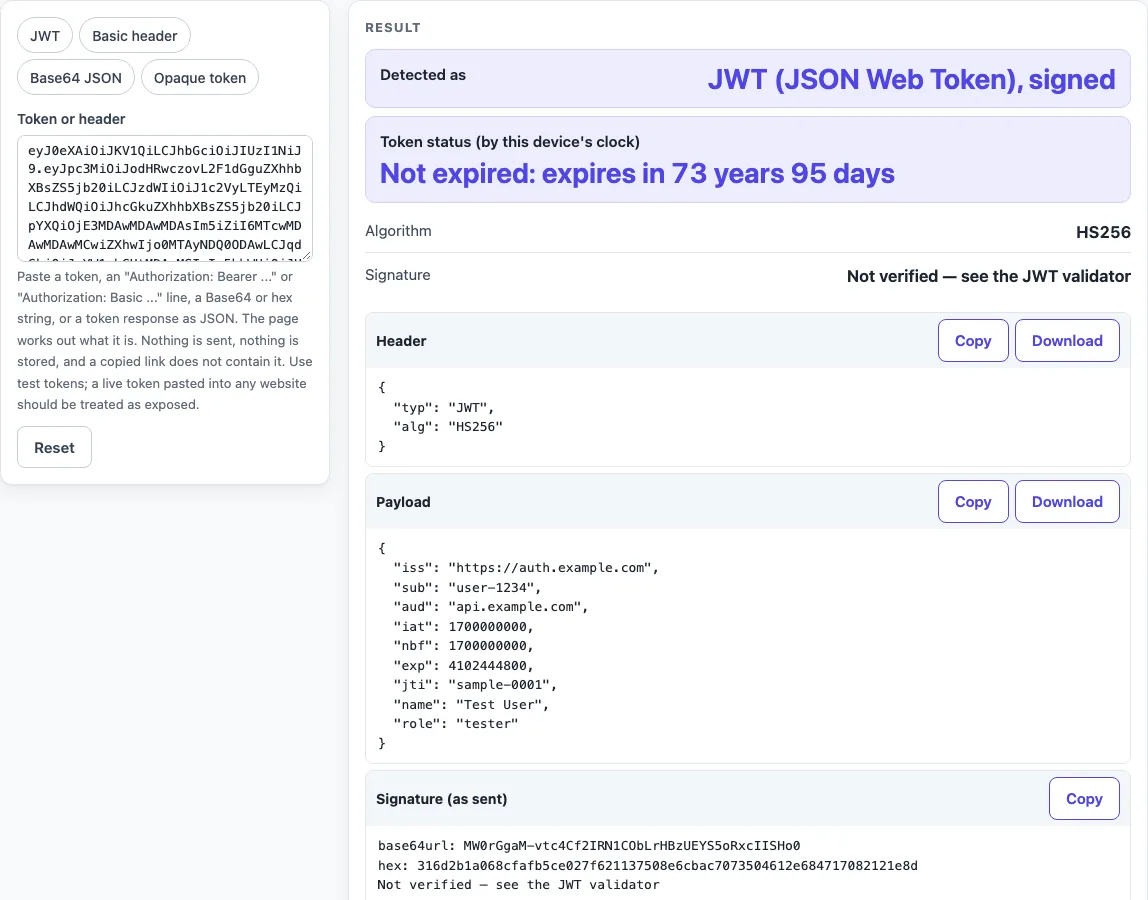This screenshot has height=900, width=1148.
Task: Click the hex signature value line
Action: [x=647, y=866]
